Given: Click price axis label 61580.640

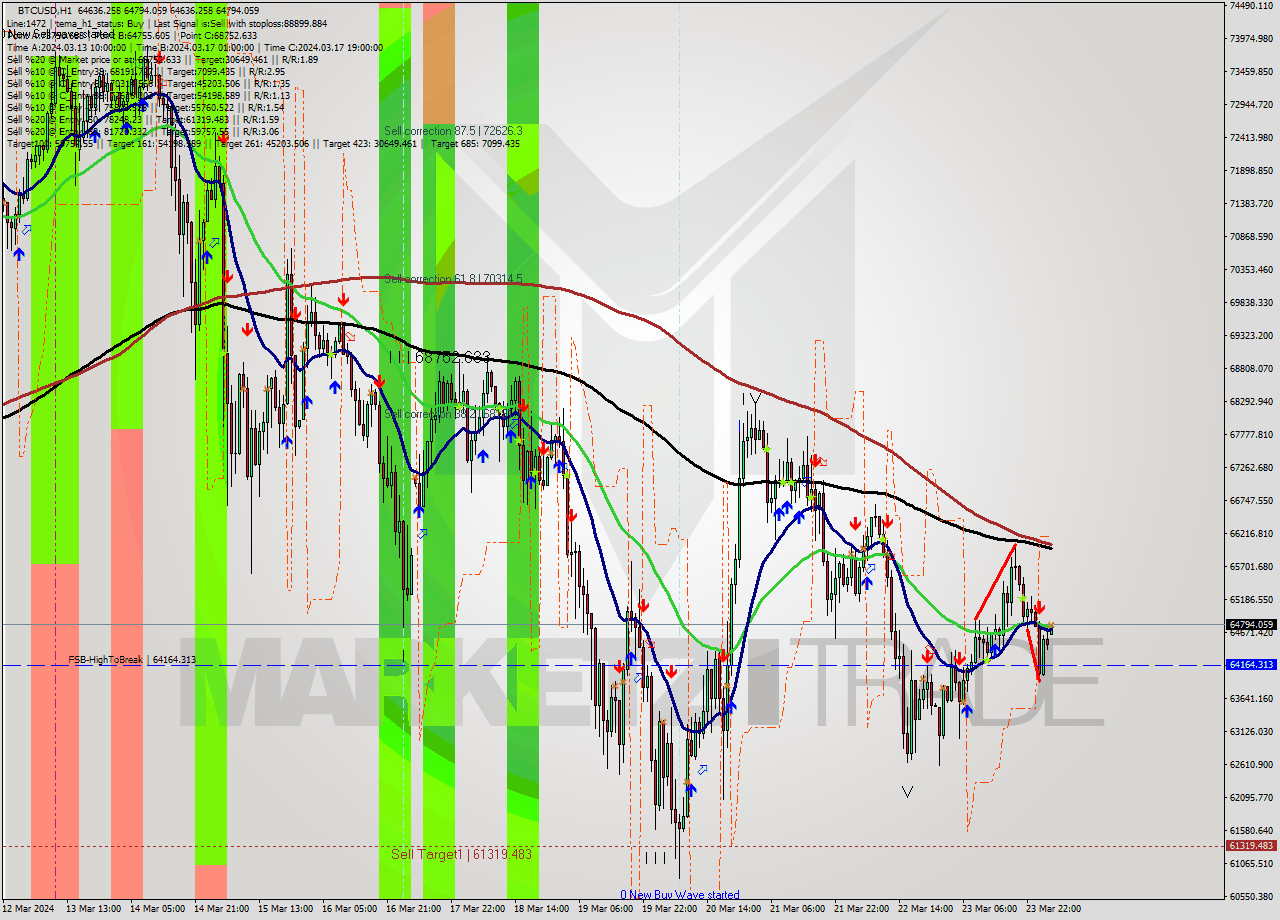Looking at the screenshot, I should point(1251,830).
